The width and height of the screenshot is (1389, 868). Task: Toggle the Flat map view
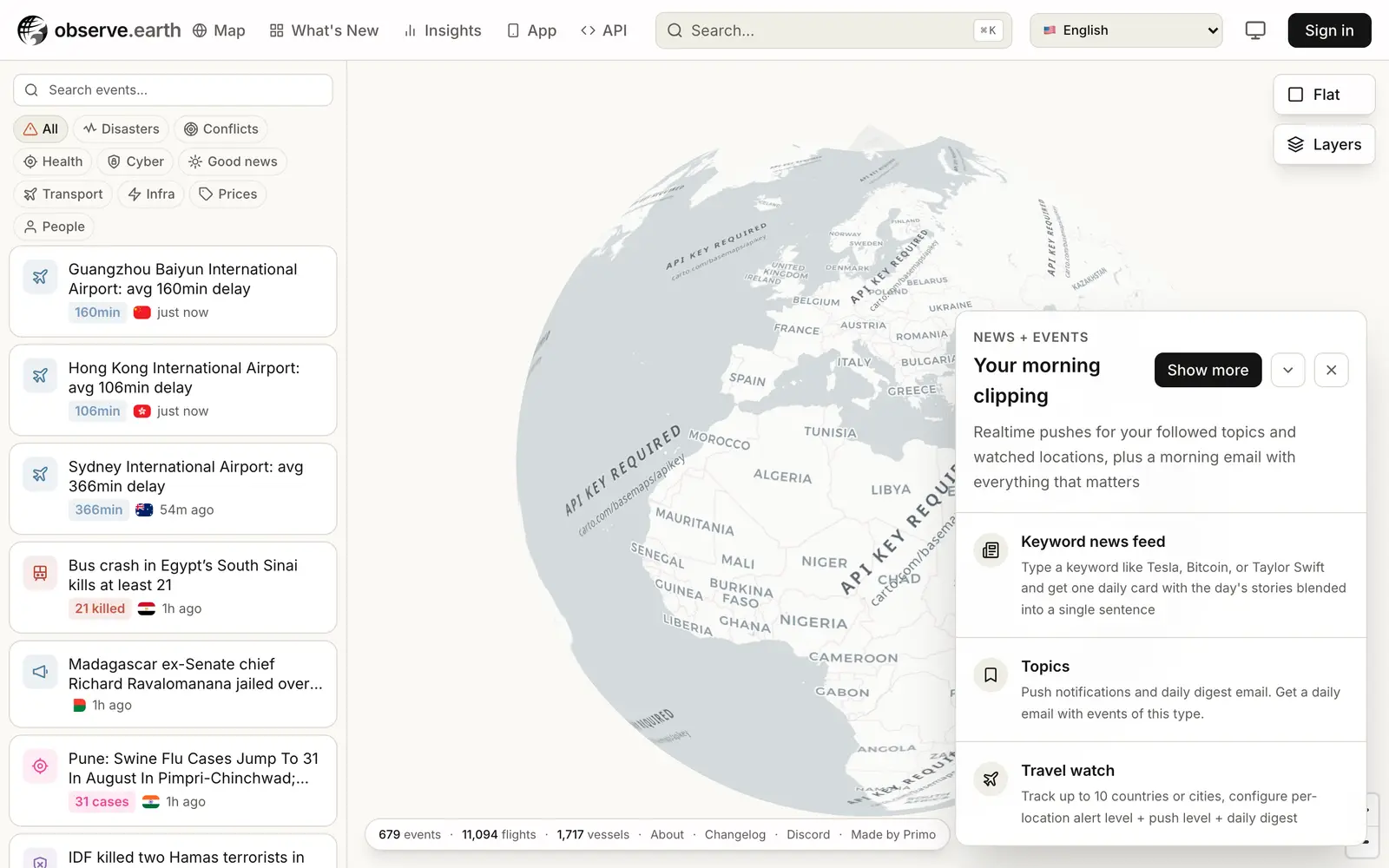pos(1324,95)
